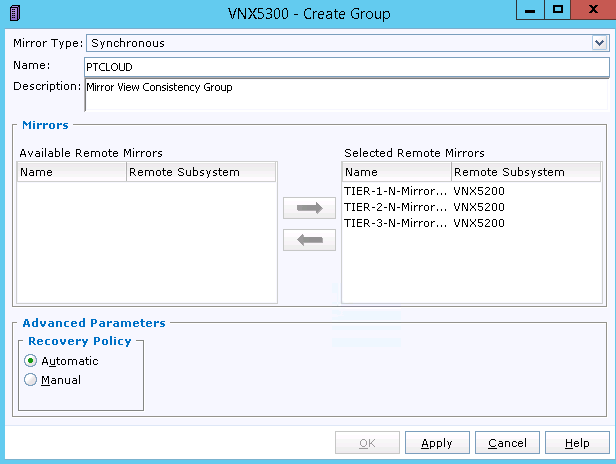Select the Automatic recovery policy
Image resolution: width=616 pixels, height=464 pixels.
click(30, 361)
